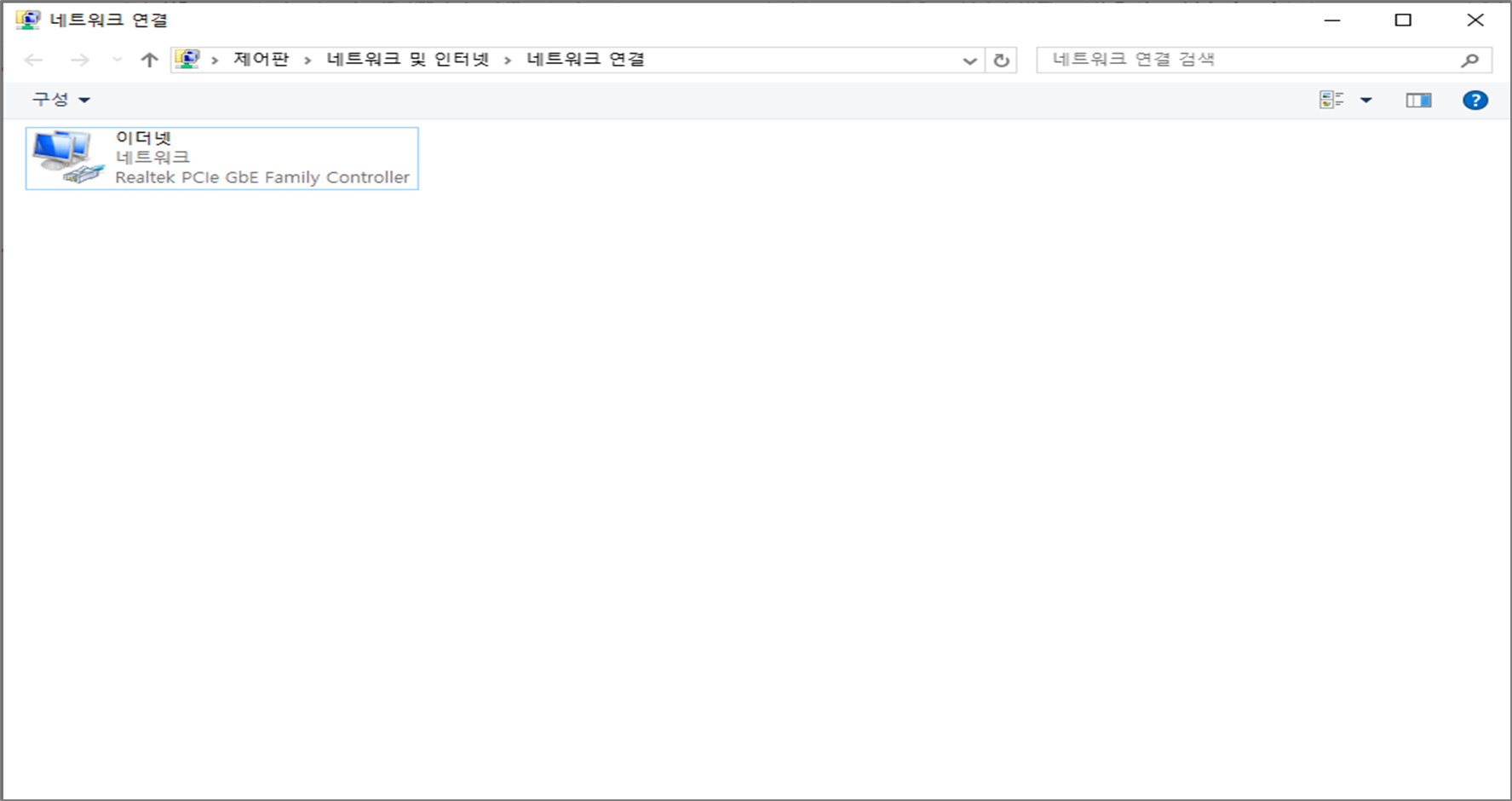Expand chevron after 제어판 breadcrumb
Screen dimensions: 1512x801
click(x=308, y=60)
